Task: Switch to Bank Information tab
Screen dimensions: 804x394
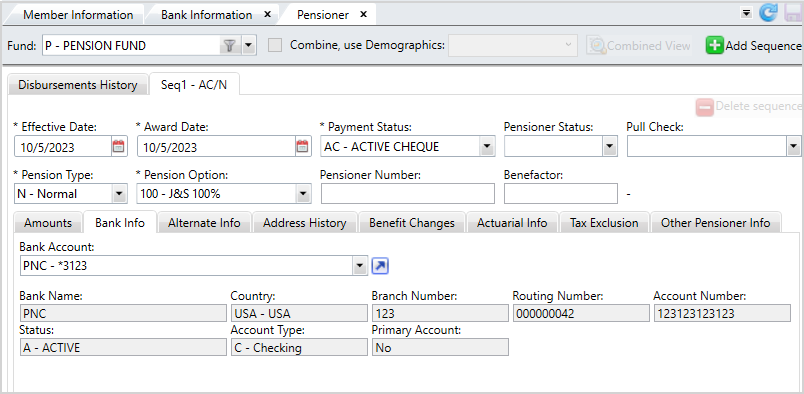Action: click(207, 15)
